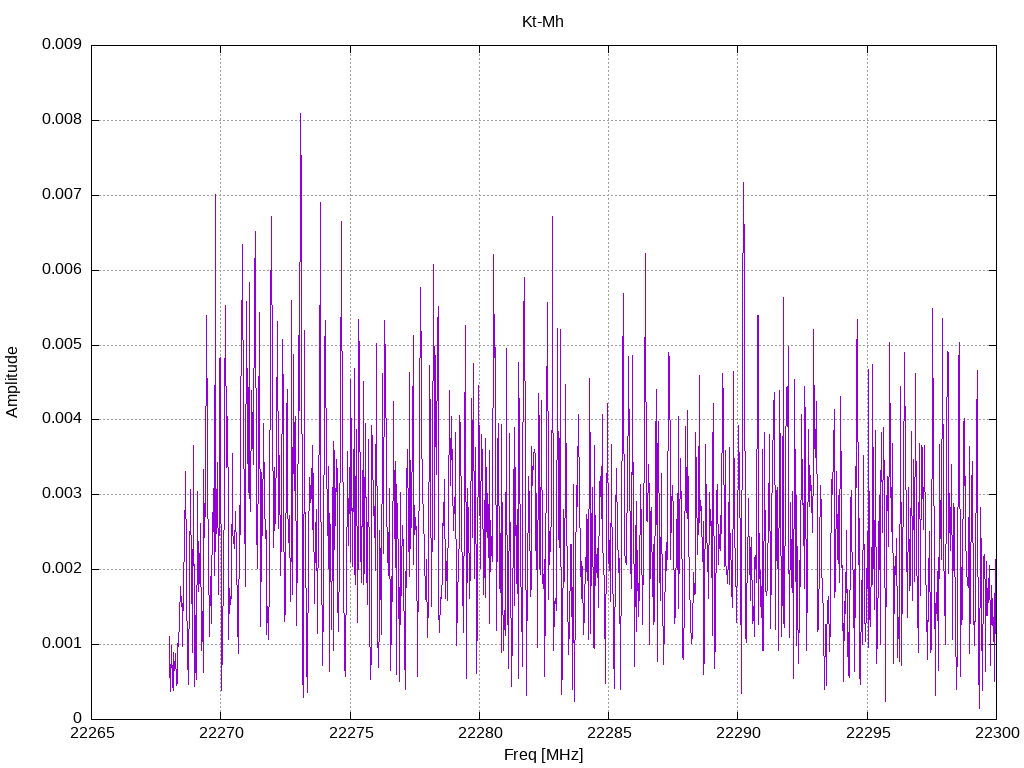
Task: Click the 22280 frequency tick label
Action: coord(480,733)
